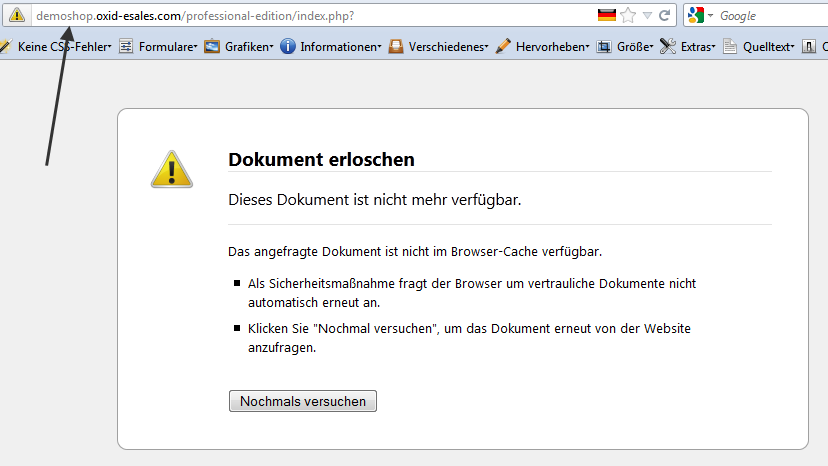
Task: Click the large yellow warning triangle icon
Action: point(171,170)
